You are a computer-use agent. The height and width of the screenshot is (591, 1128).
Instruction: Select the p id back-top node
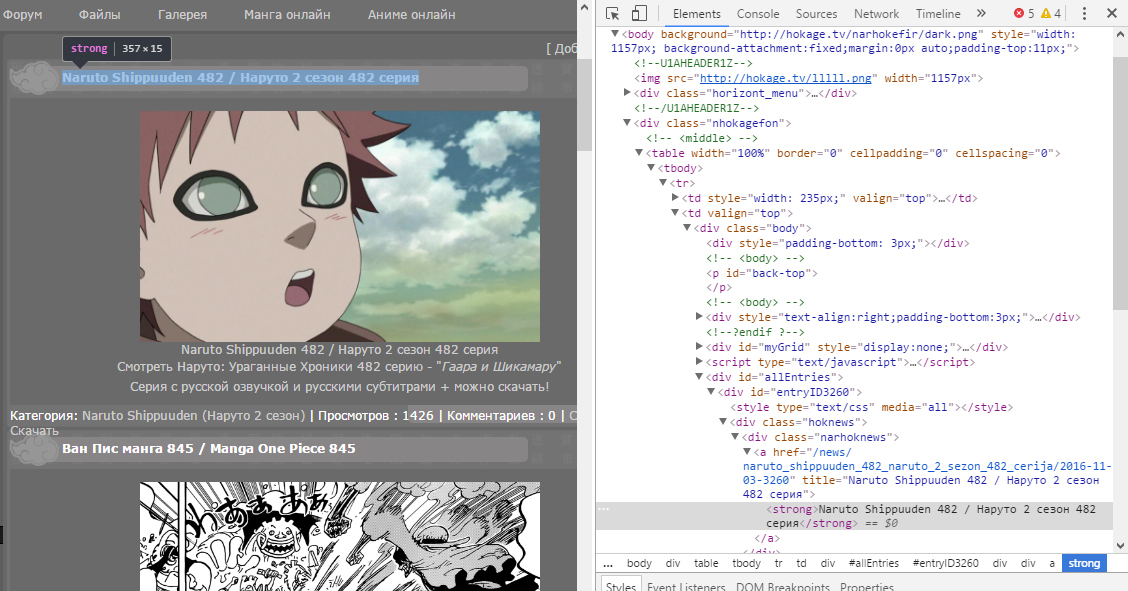[x=762, y=273]
